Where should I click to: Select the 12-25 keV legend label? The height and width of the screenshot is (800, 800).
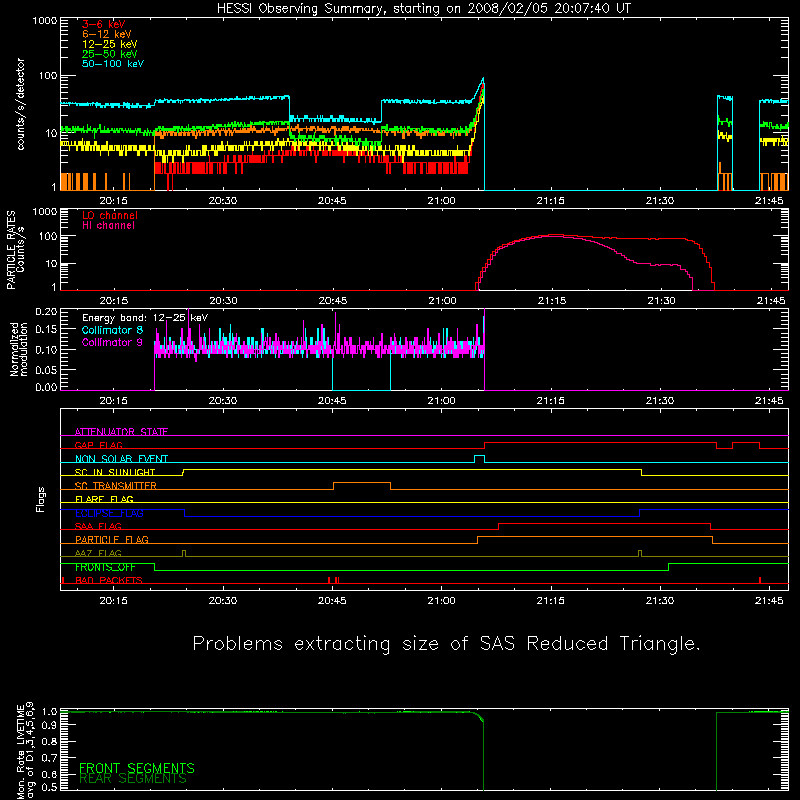[110, 44]
